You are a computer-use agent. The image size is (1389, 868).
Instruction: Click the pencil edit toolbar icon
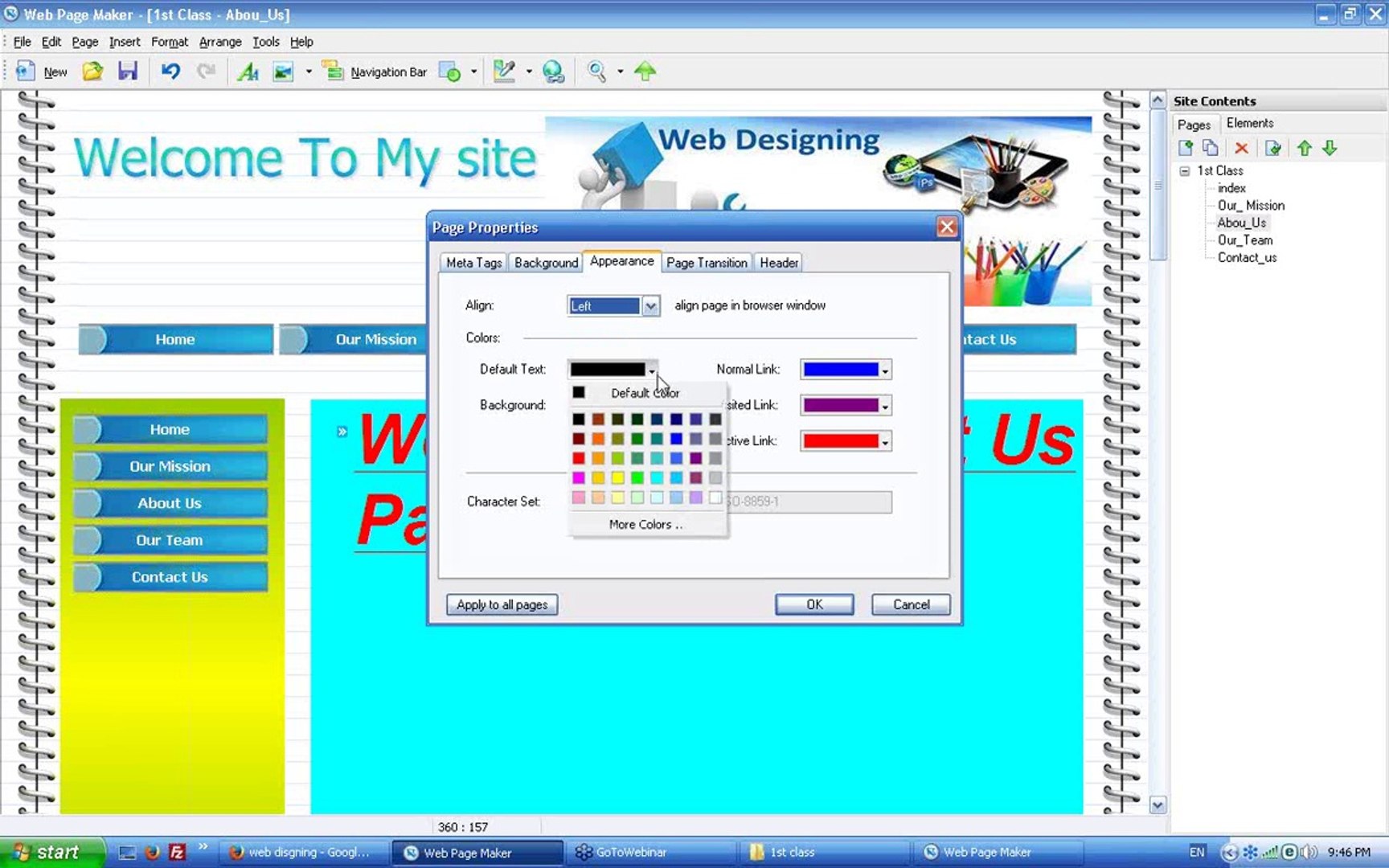pos(504,72)
